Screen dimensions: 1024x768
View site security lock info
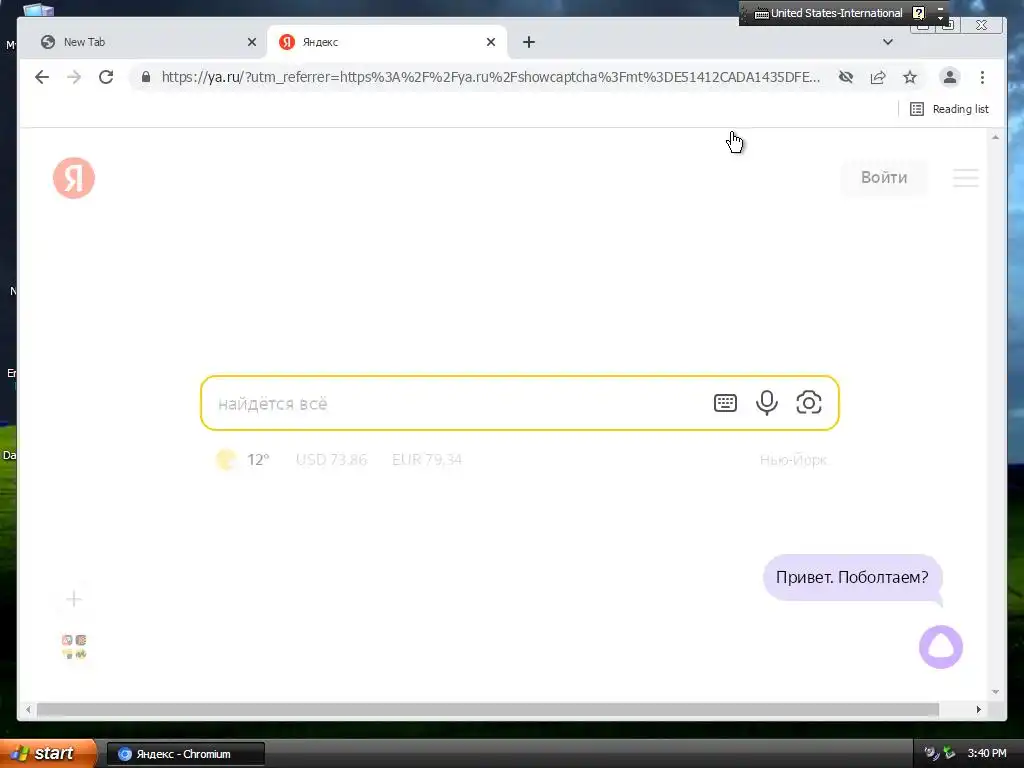pyautogui.click(x=146, y=77)
